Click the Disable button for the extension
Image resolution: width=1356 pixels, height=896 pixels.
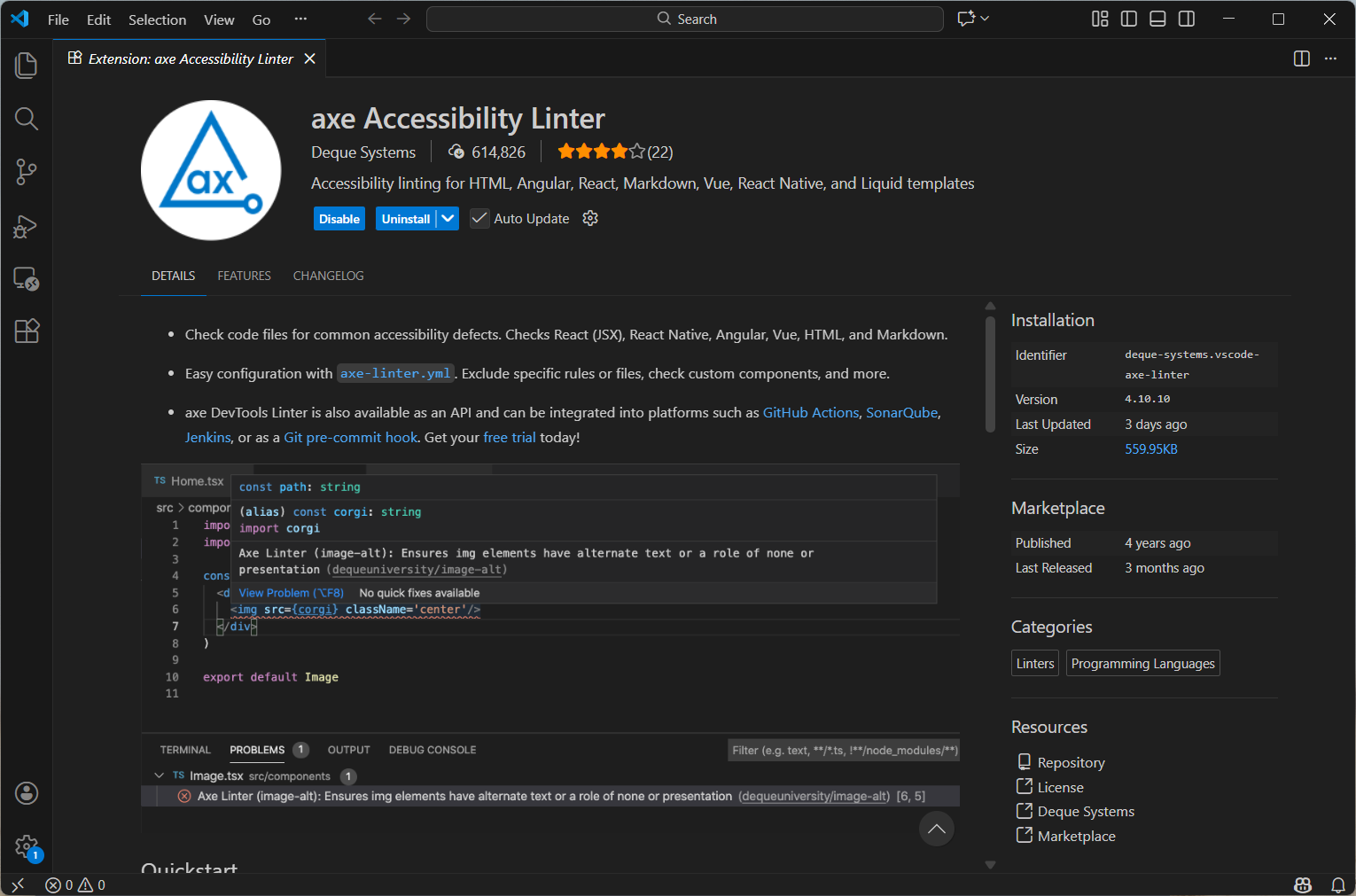pos(339,218)
